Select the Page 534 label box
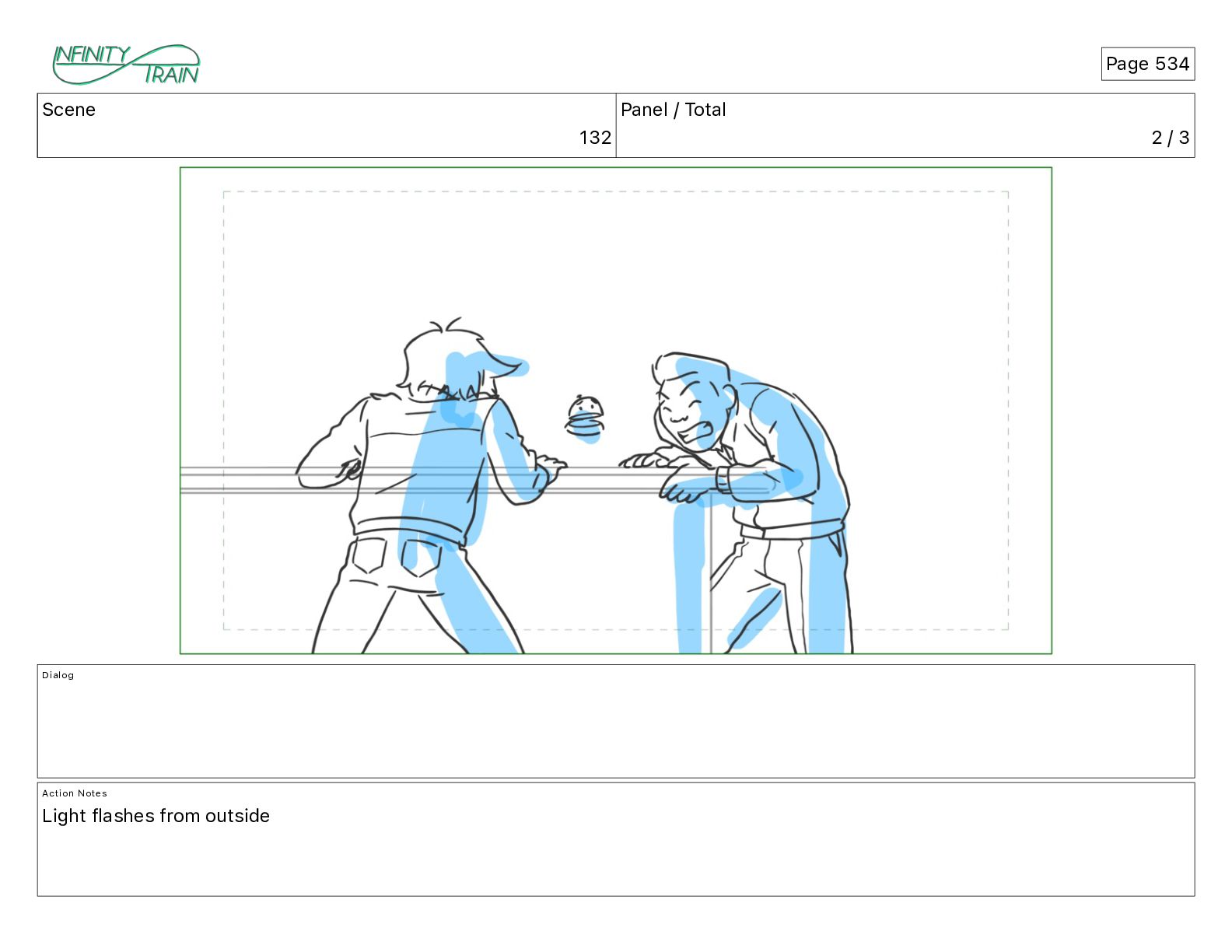Image resolution: width=1232 pixels, height=952 pixels. click(1147, 64)
